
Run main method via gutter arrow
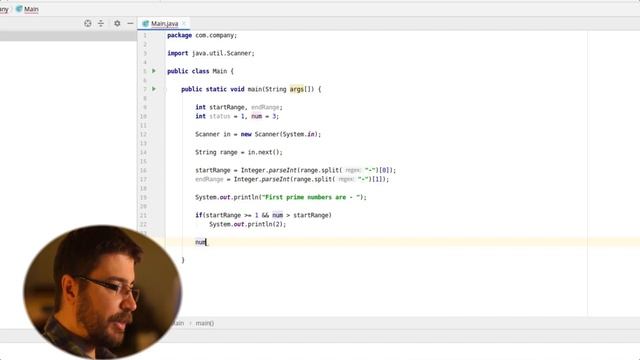click(x=154, y=89)
